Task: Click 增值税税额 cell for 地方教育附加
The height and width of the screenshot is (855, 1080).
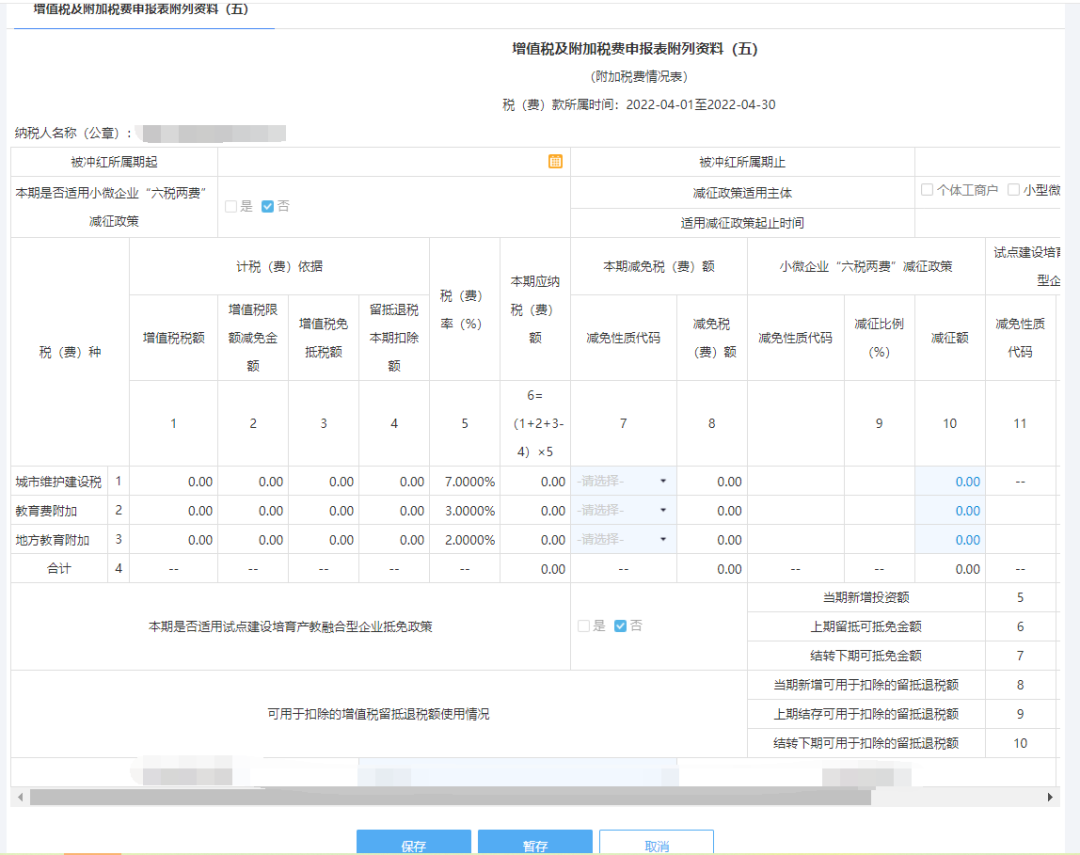Action: (x=174, y=540)
